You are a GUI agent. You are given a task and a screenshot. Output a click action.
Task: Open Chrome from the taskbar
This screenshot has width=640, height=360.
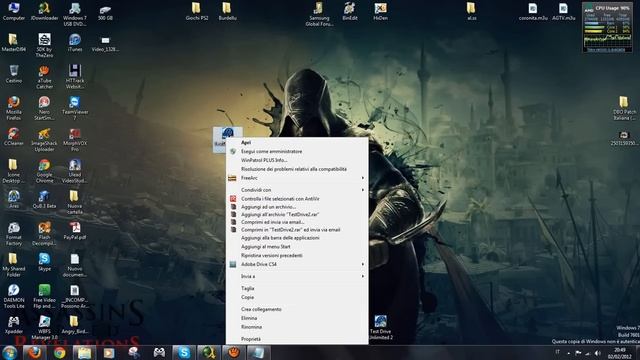click(x=60, y=353)
